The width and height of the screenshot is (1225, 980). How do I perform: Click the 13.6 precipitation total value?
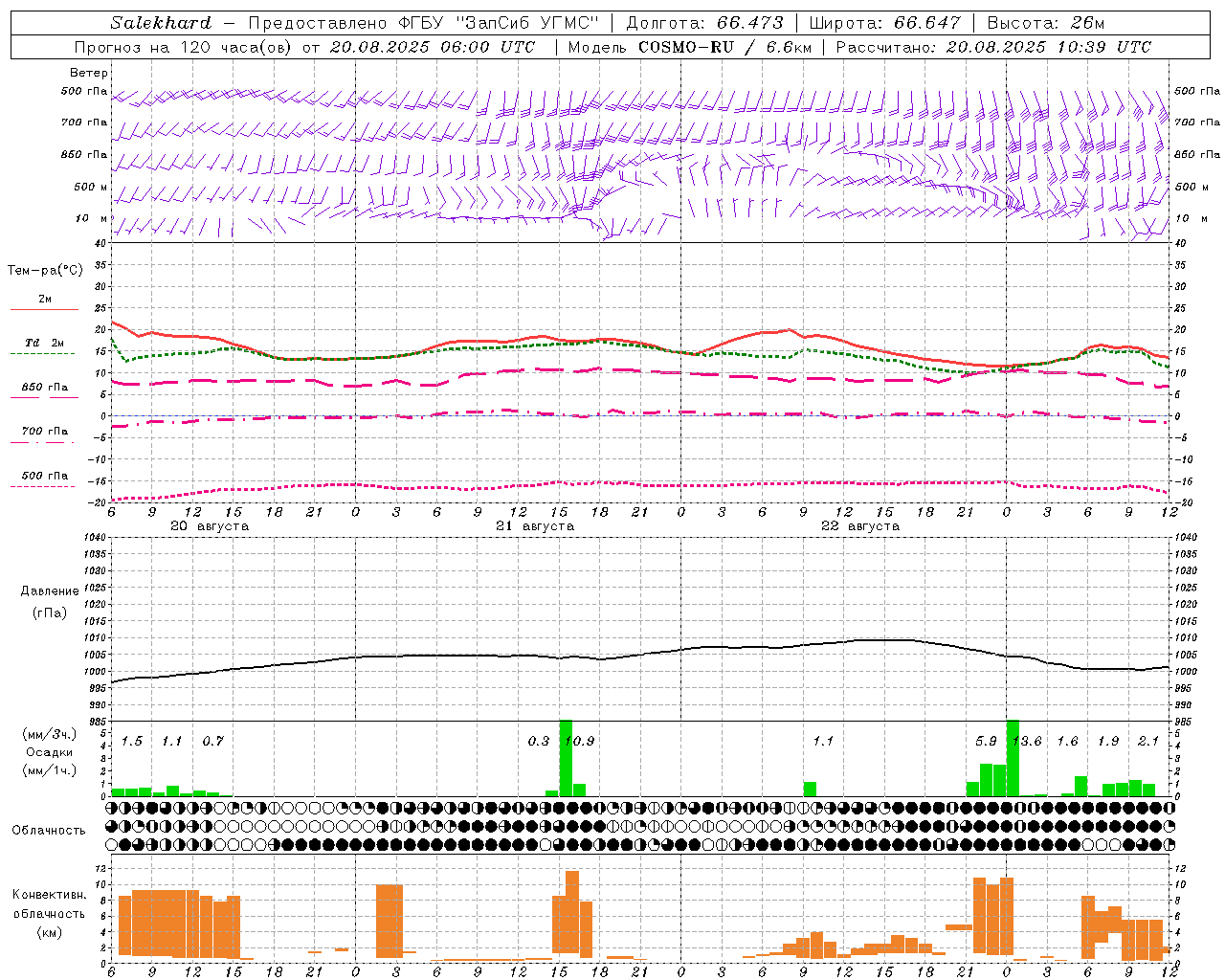pos(1029,742)
